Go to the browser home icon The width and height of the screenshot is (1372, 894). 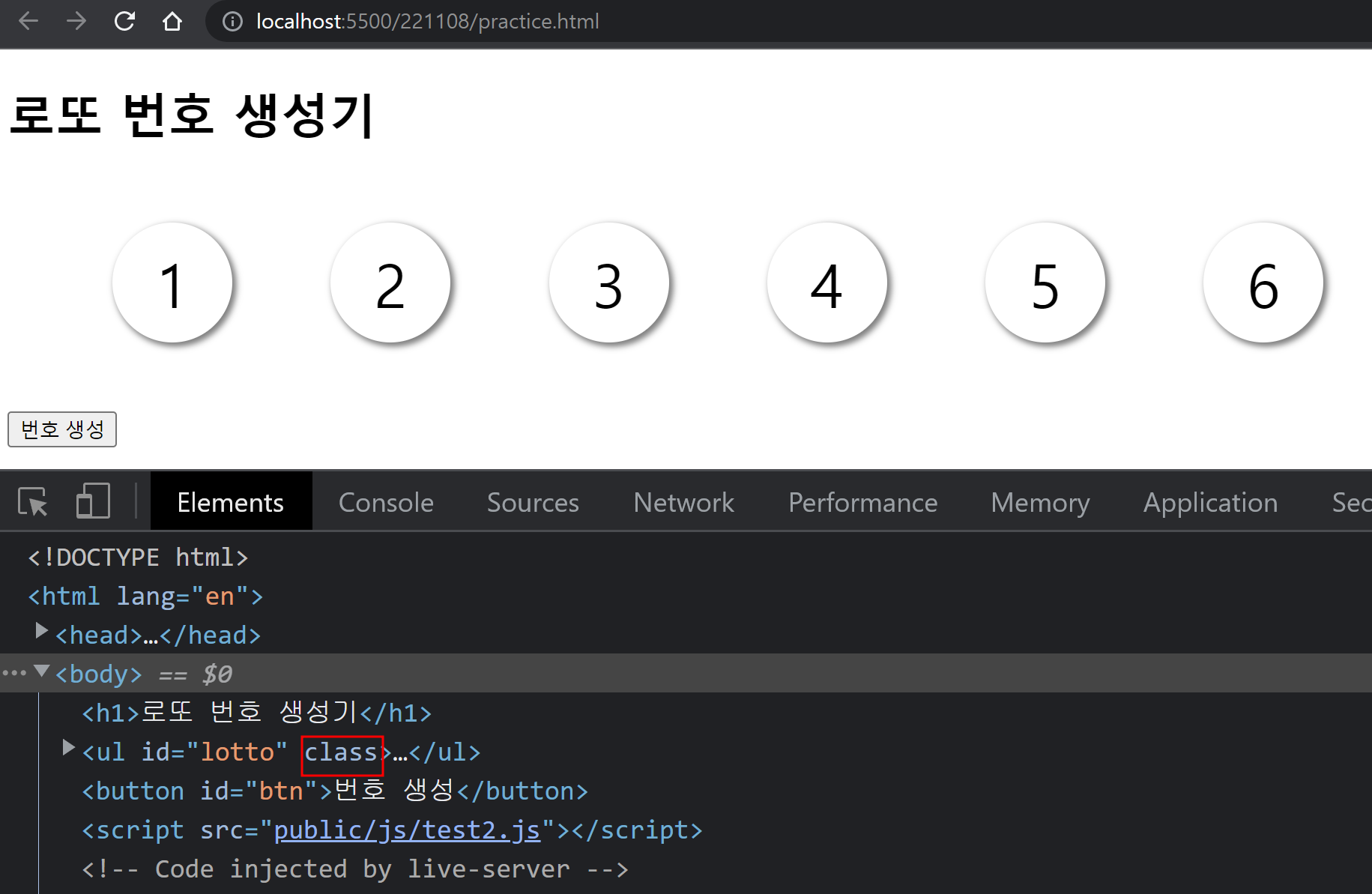(x=172, y=21)
